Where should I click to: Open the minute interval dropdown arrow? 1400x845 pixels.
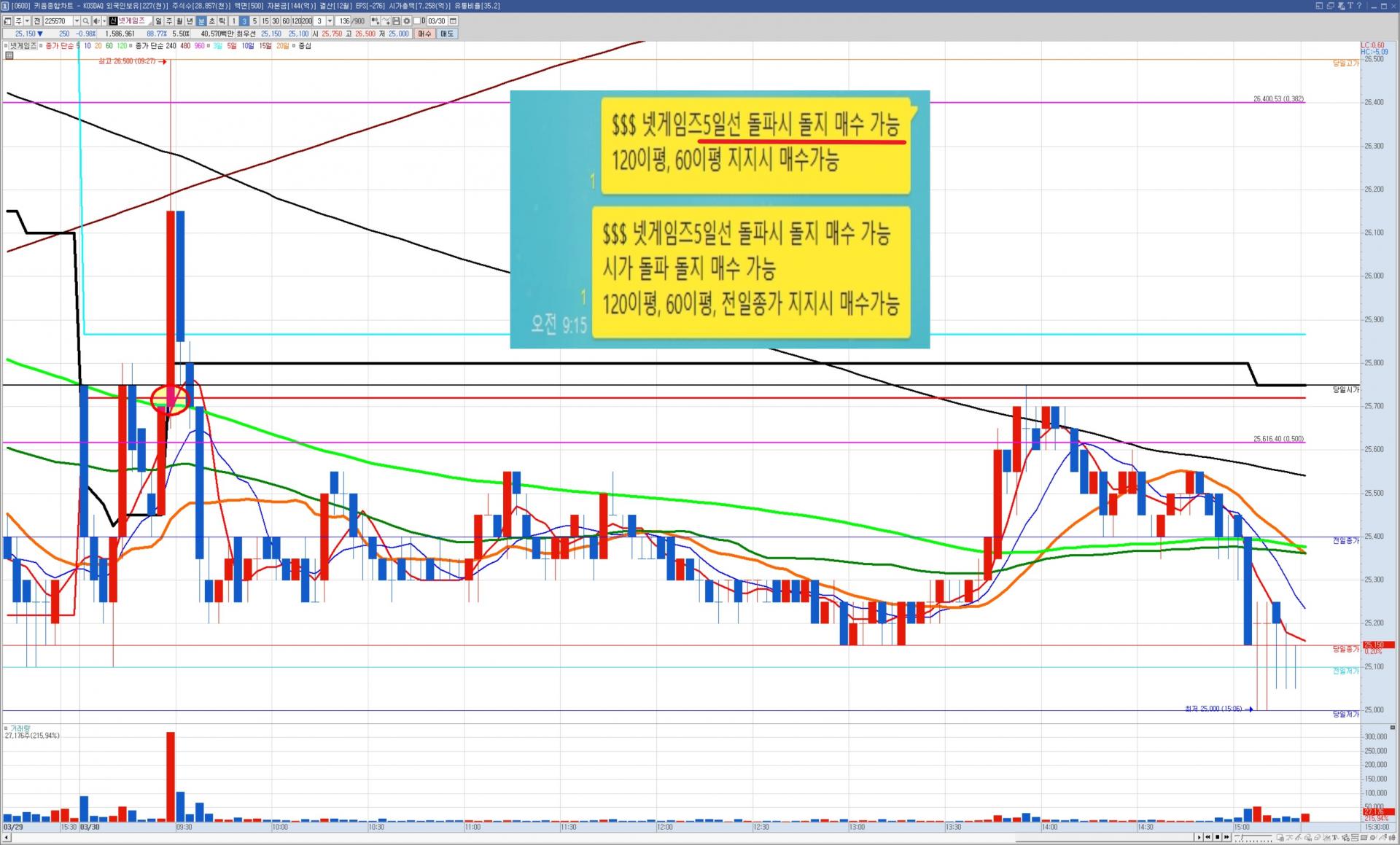[330, 21]
